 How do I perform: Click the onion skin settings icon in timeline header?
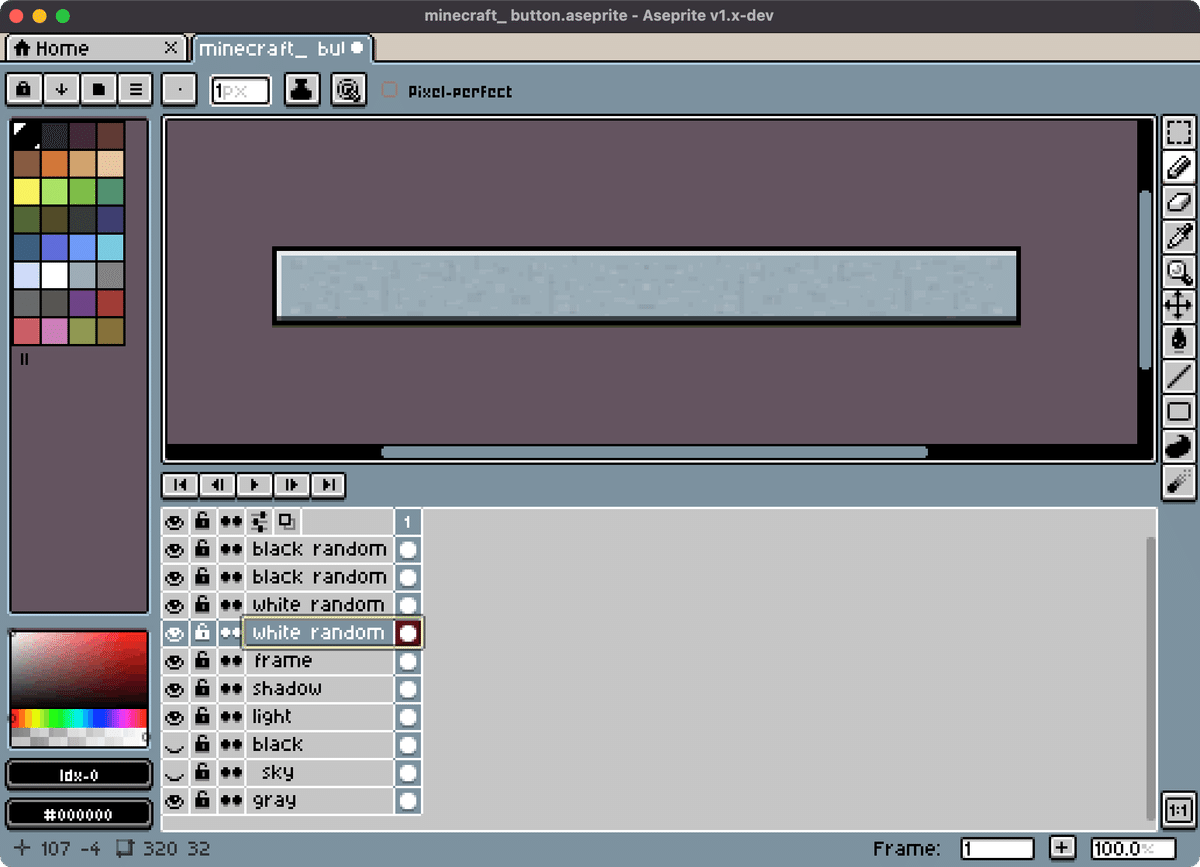point(261,521)
